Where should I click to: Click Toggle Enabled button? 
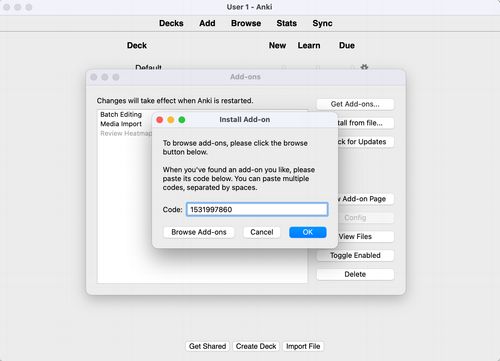[355, 255]
